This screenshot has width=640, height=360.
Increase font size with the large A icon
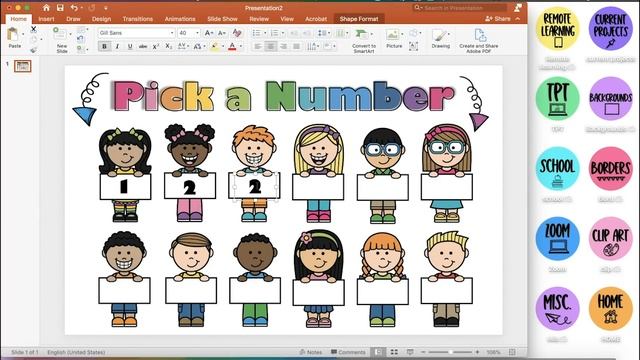[209, 33]
